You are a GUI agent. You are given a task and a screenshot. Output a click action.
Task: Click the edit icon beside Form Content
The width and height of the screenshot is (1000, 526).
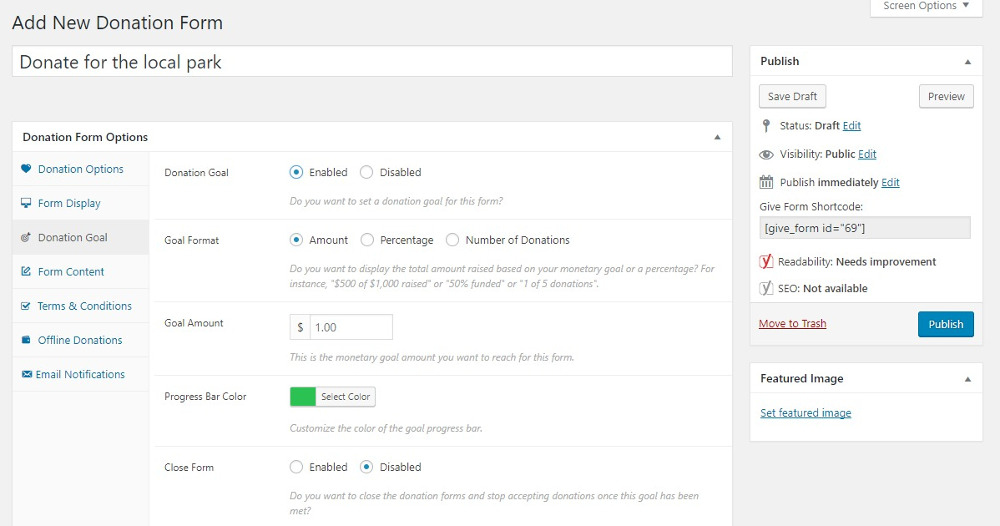pos(26,272)
